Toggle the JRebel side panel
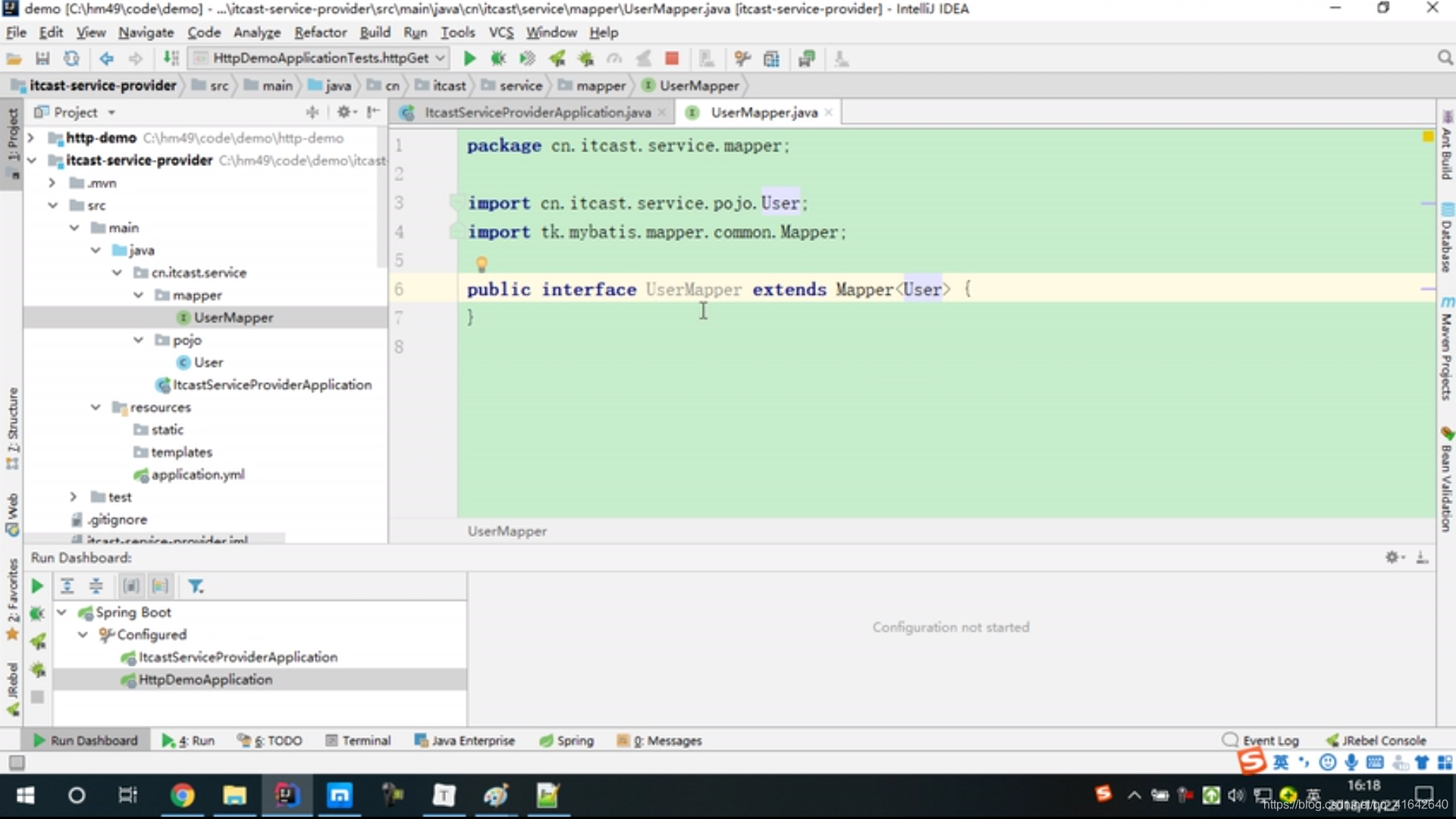This screenshot has height=819, width=1456. point(12,689)
